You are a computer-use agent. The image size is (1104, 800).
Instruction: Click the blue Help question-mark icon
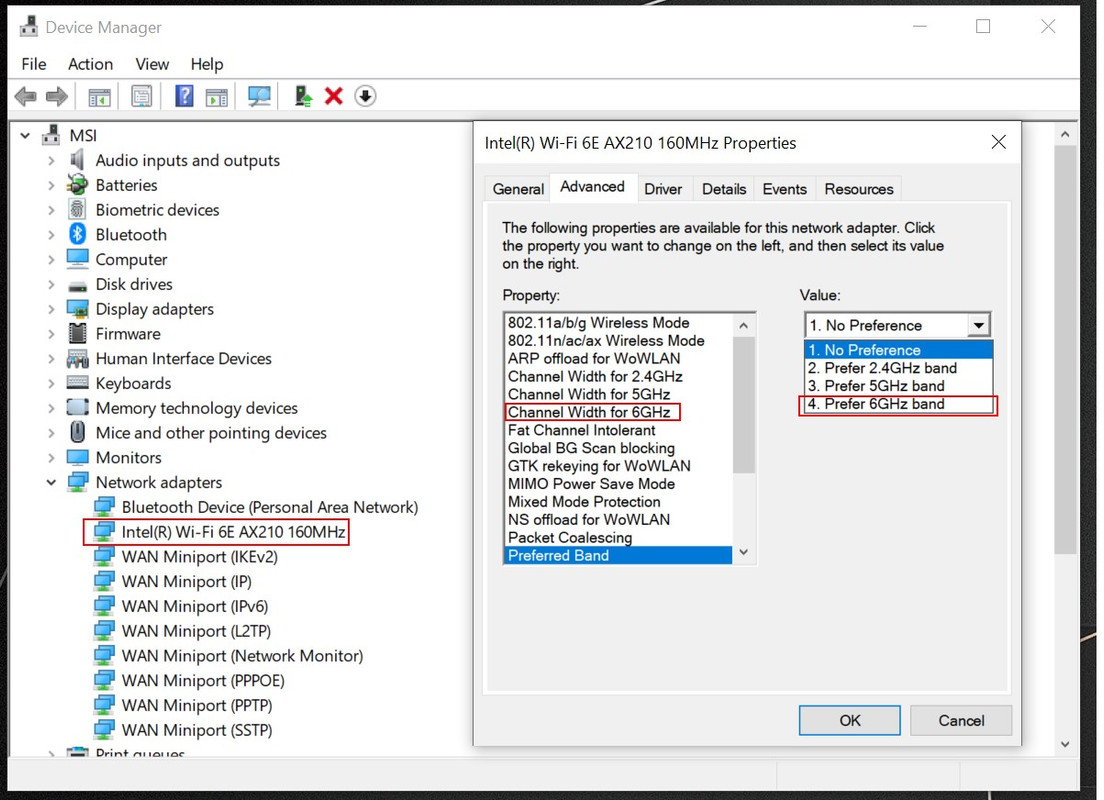184,96
